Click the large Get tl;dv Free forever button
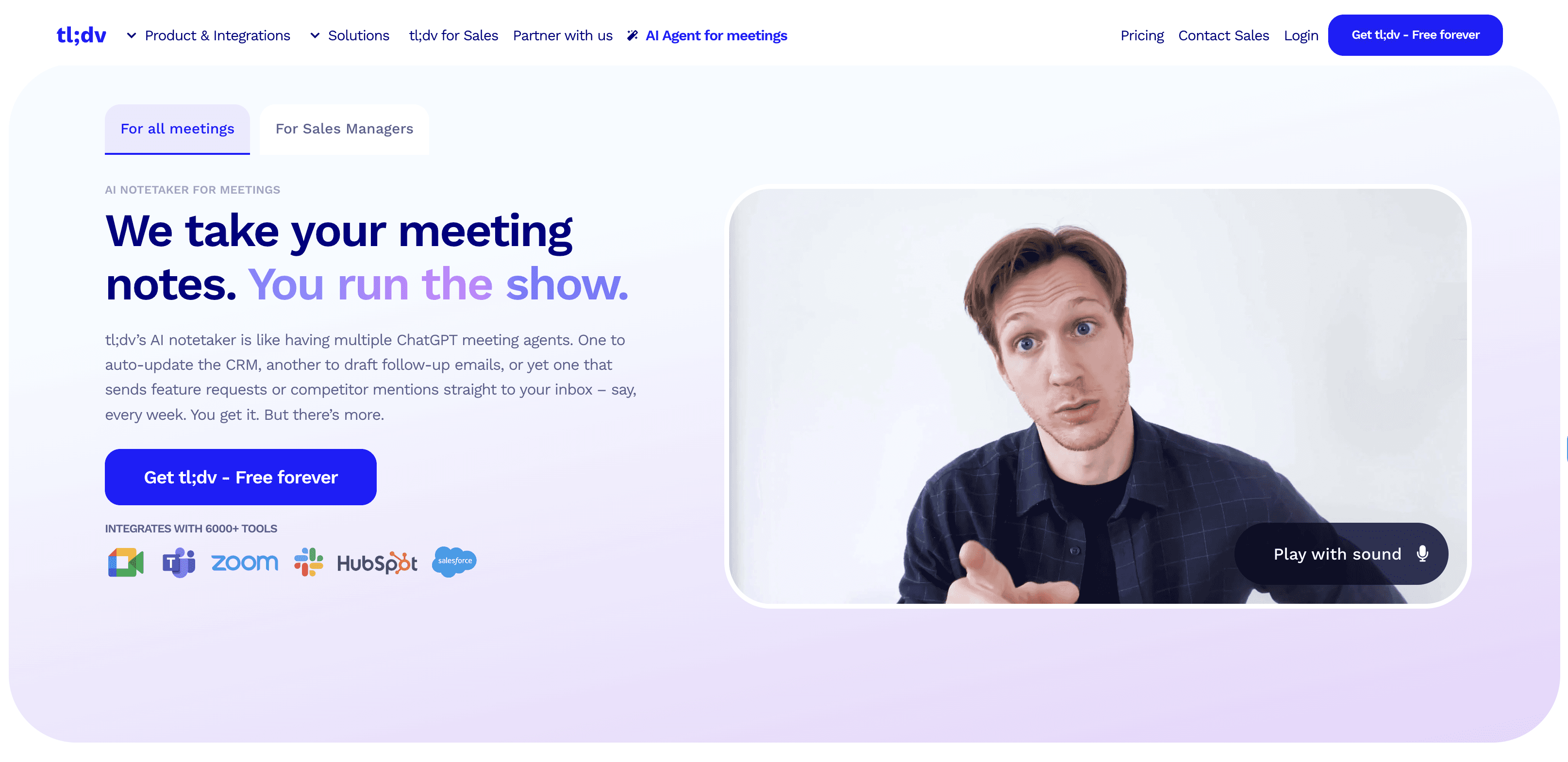This screenshot has width=1568, height=762. (x=240, y=477)
